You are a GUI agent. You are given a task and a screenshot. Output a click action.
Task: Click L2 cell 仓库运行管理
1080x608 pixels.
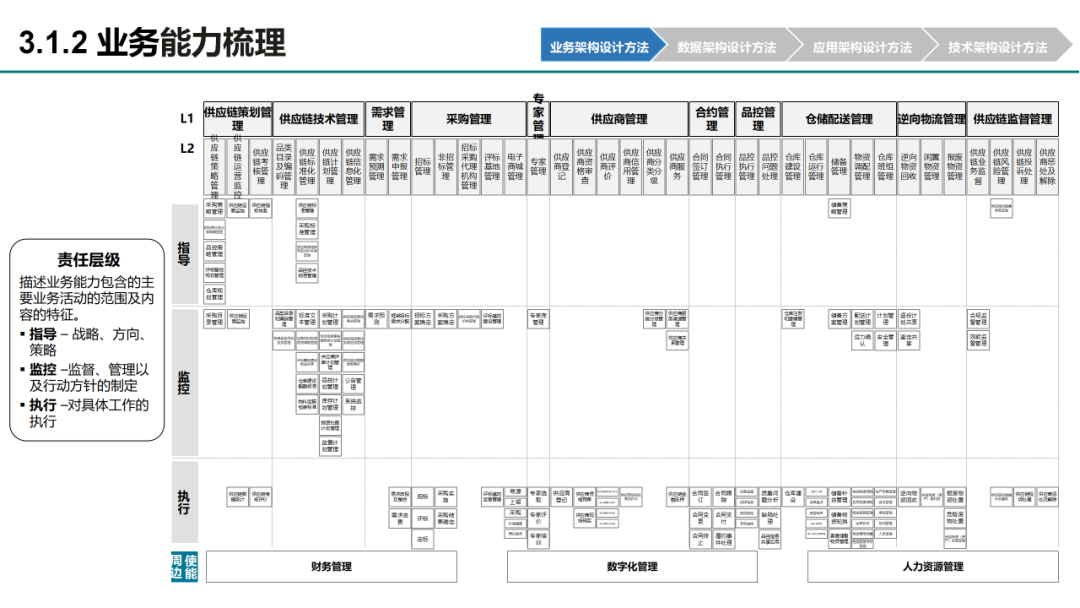(x=816, y=167)
